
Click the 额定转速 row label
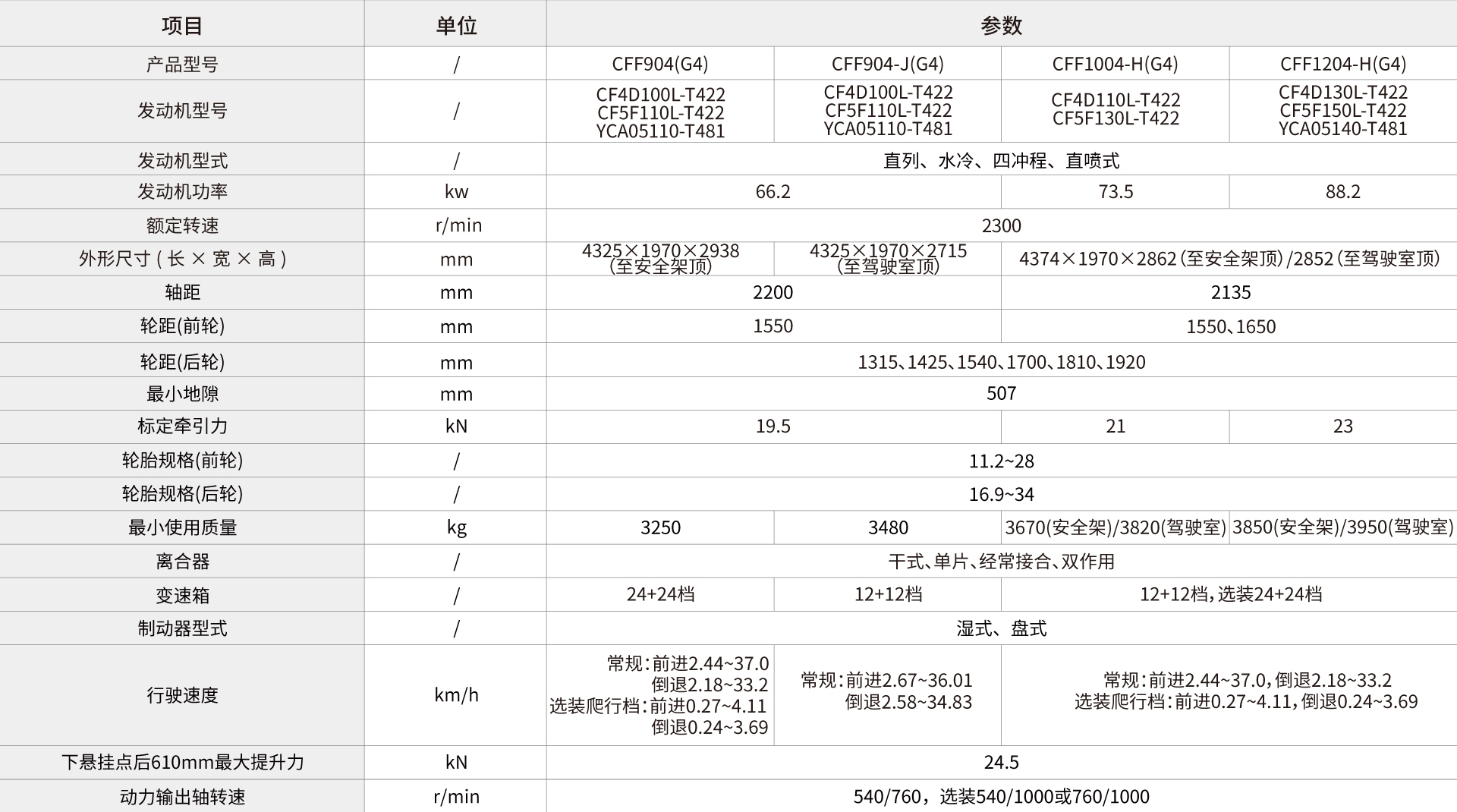click(182, 225)
